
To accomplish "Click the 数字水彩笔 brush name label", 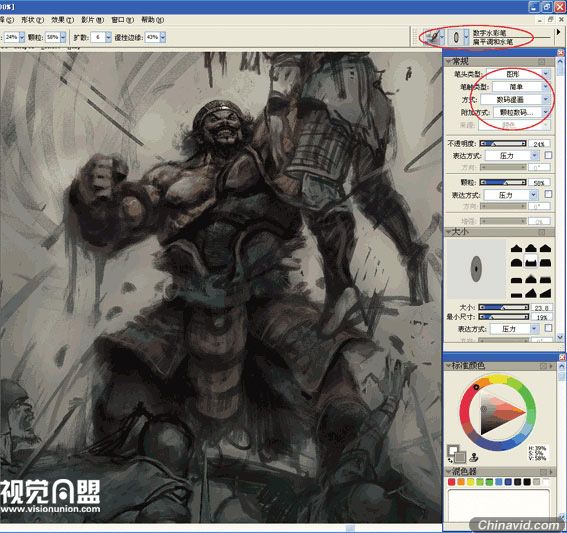I will [x=489, y=33].
